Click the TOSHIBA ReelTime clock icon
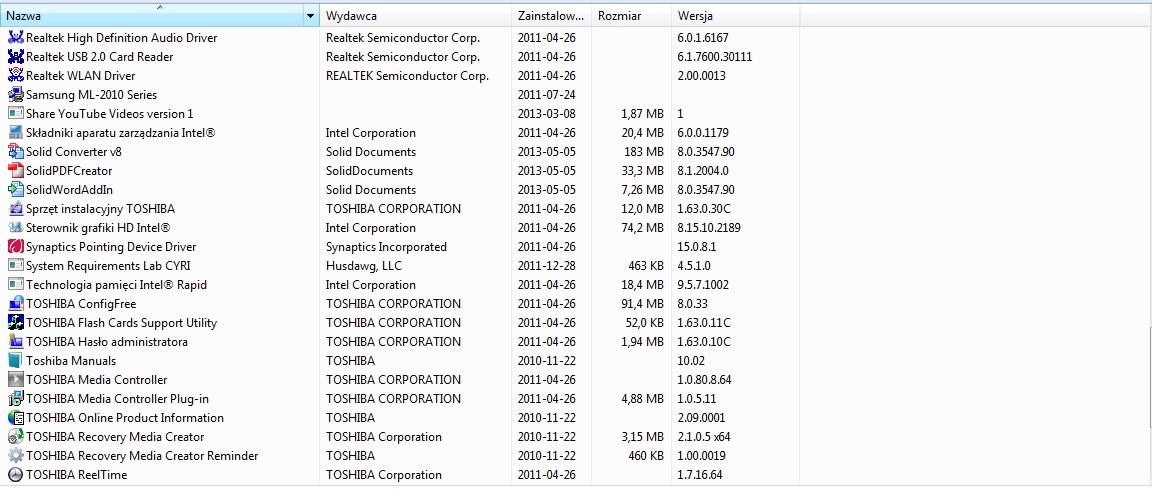Screen dimensions: 1152x498 coord(15,475)
